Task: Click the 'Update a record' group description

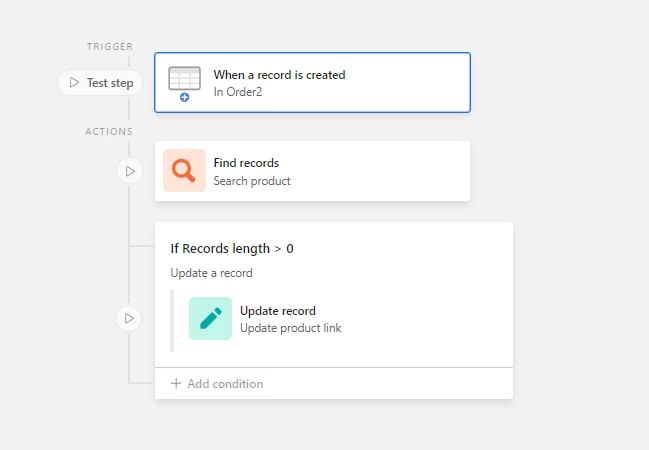Action: 212,273
